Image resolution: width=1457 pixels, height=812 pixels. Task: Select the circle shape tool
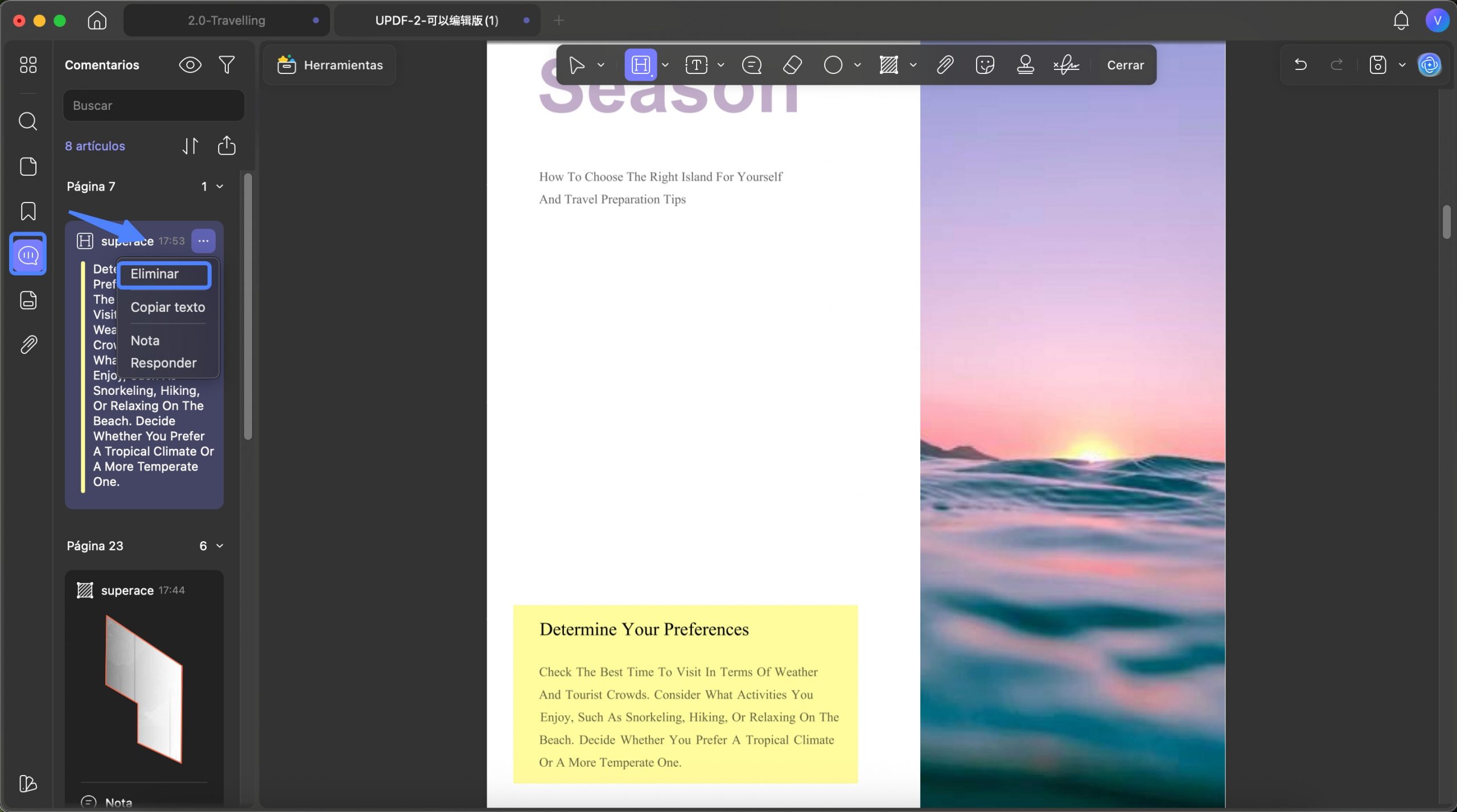[x=833, y=65]
